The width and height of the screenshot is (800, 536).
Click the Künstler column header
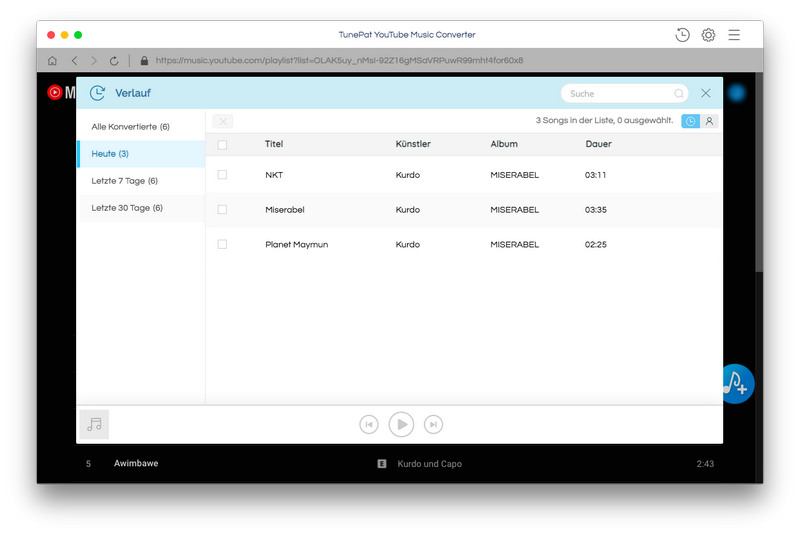[413, 144]
